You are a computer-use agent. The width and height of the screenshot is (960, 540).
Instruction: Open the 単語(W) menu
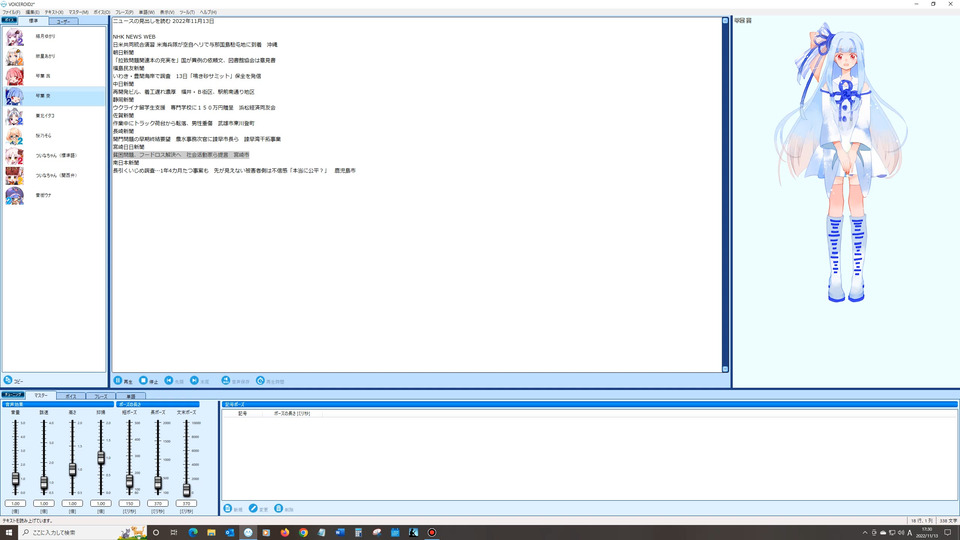(147, 12)
